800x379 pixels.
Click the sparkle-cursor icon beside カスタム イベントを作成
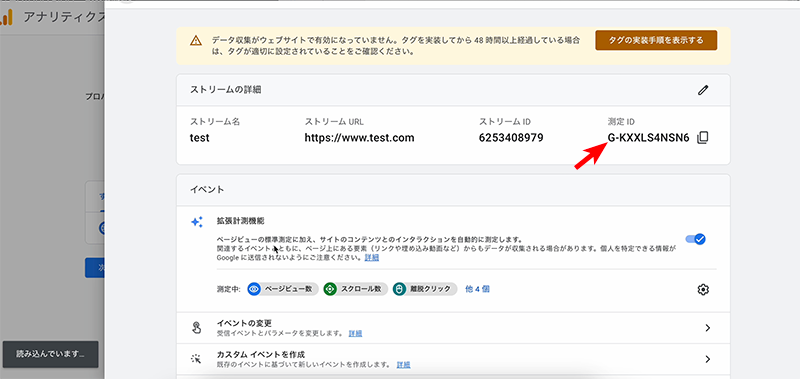[x=197, y=359]
